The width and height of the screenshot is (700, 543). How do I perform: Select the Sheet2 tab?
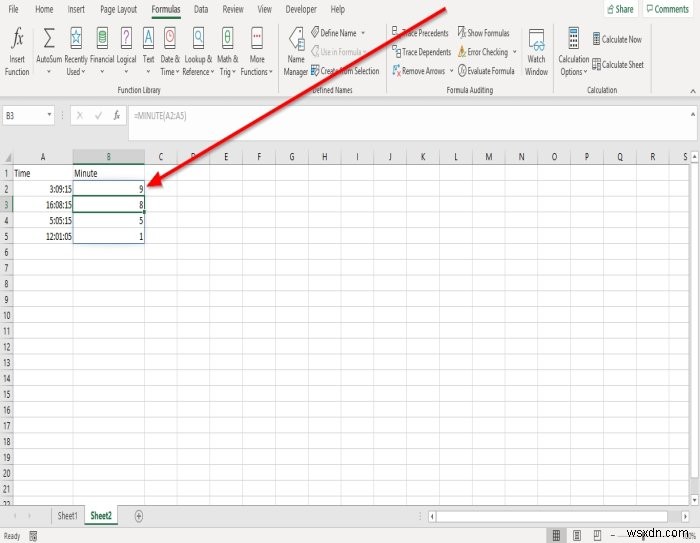point(101,516)
